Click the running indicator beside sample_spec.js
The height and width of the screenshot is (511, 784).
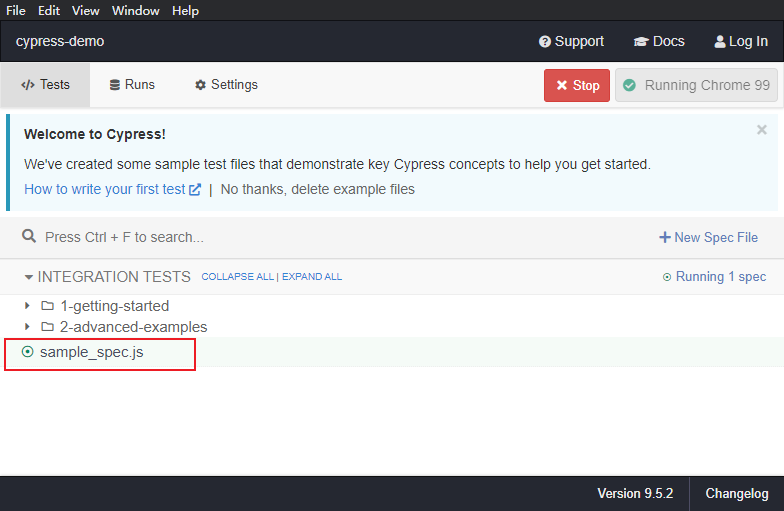[28, 352]
